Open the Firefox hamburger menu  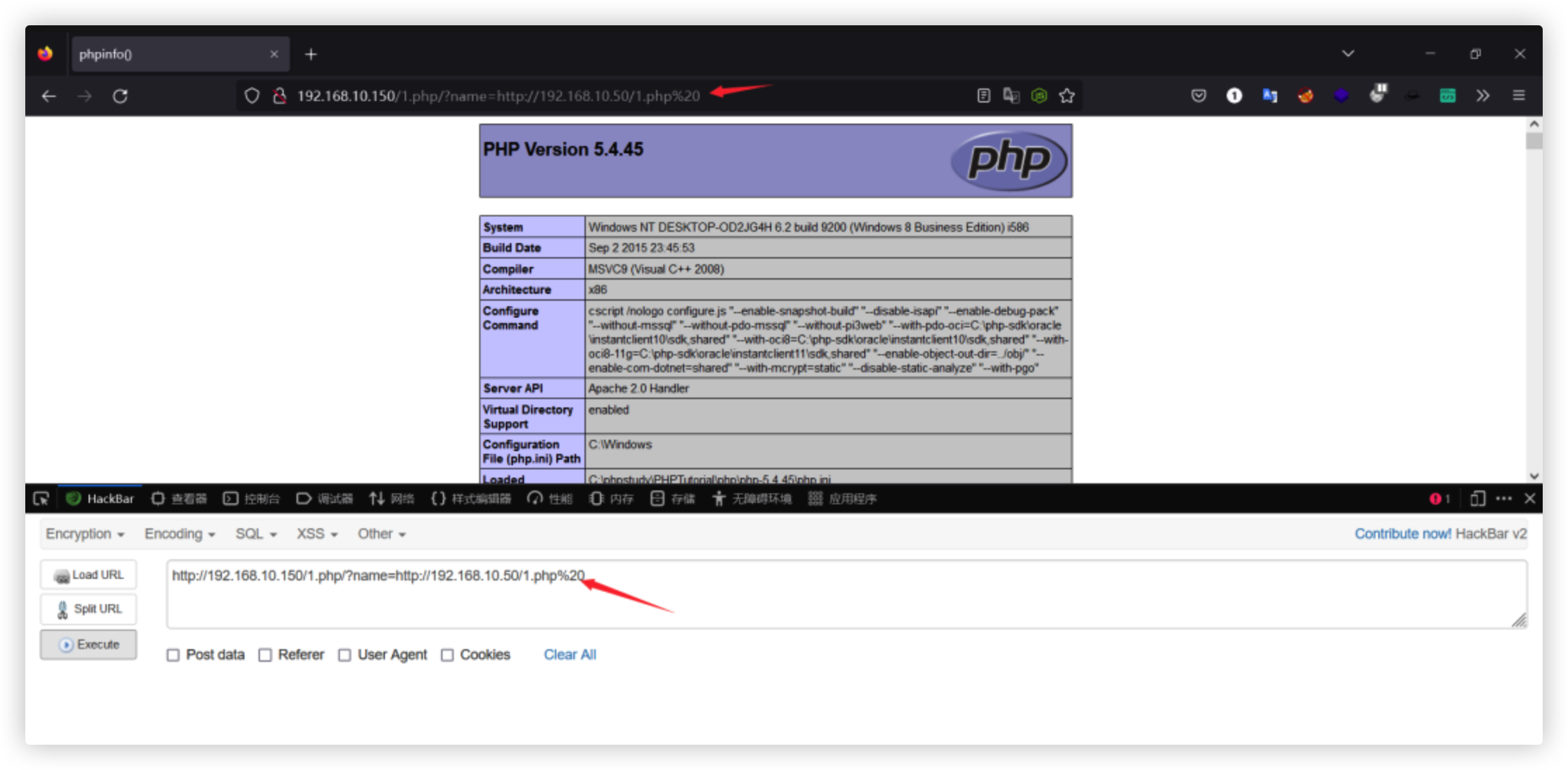pyautogui.click(x=1518, y=96)
